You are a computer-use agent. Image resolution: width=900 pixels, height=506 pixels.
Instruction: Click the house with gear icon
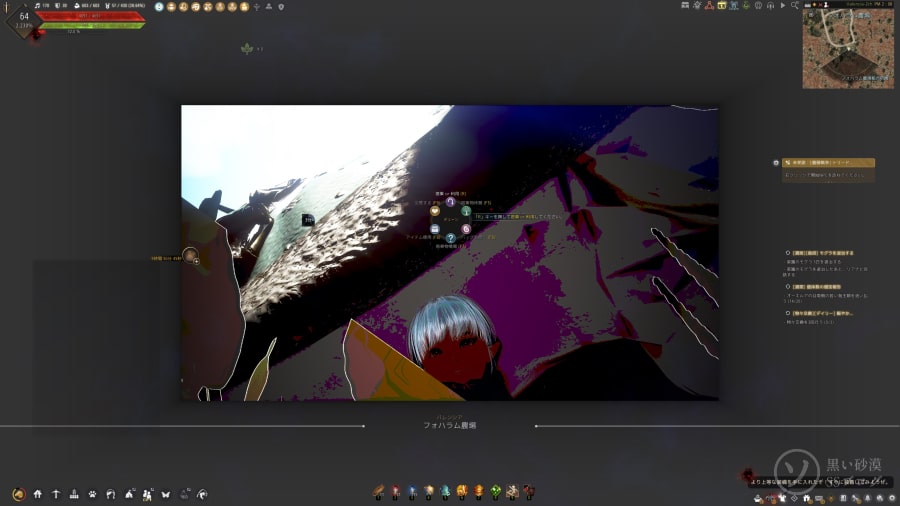pyautogui.click(x=697, y=6)
